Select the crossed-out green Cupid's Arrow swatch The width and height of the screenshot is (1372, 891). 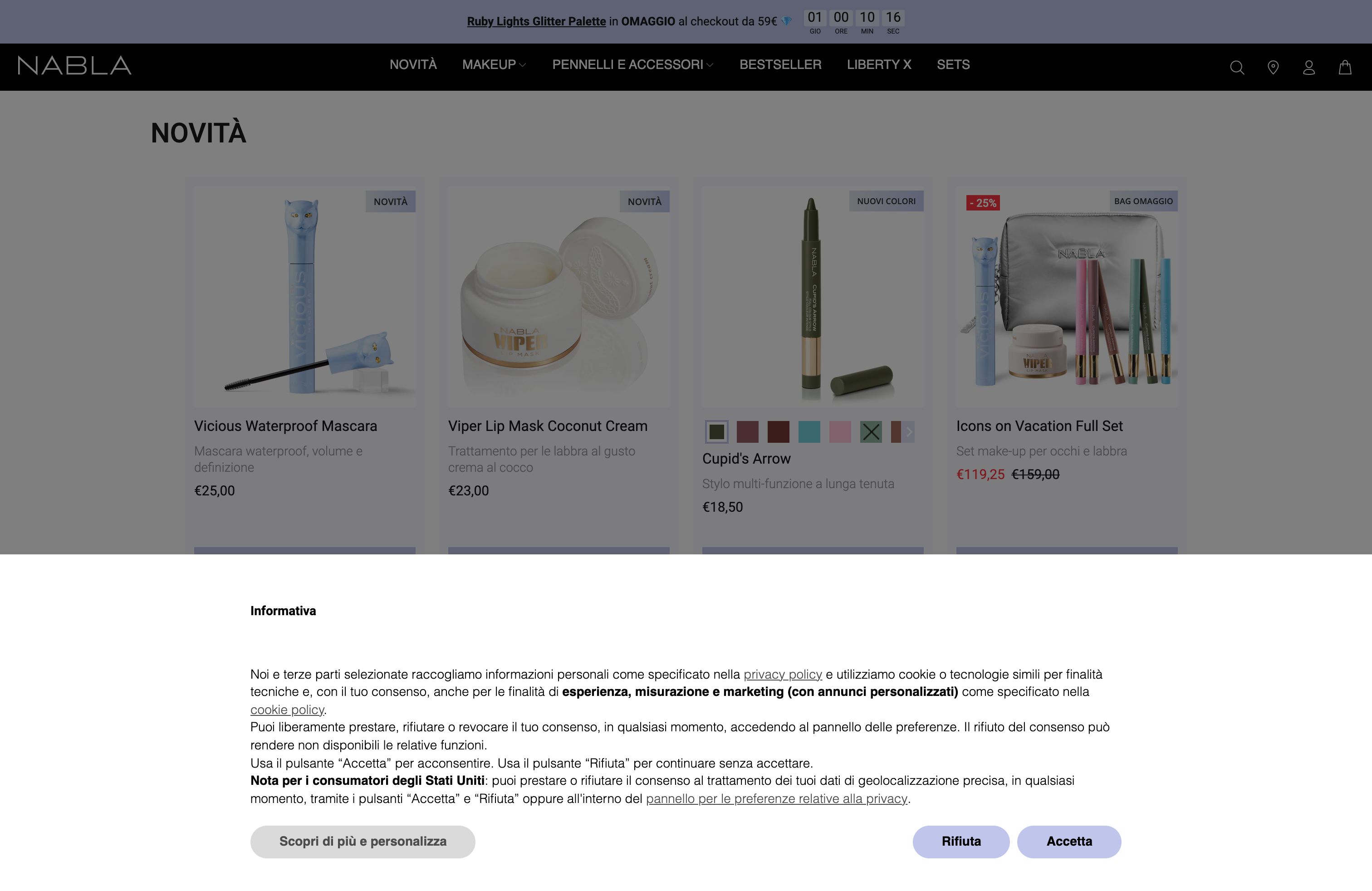click(x=871, y=432)
